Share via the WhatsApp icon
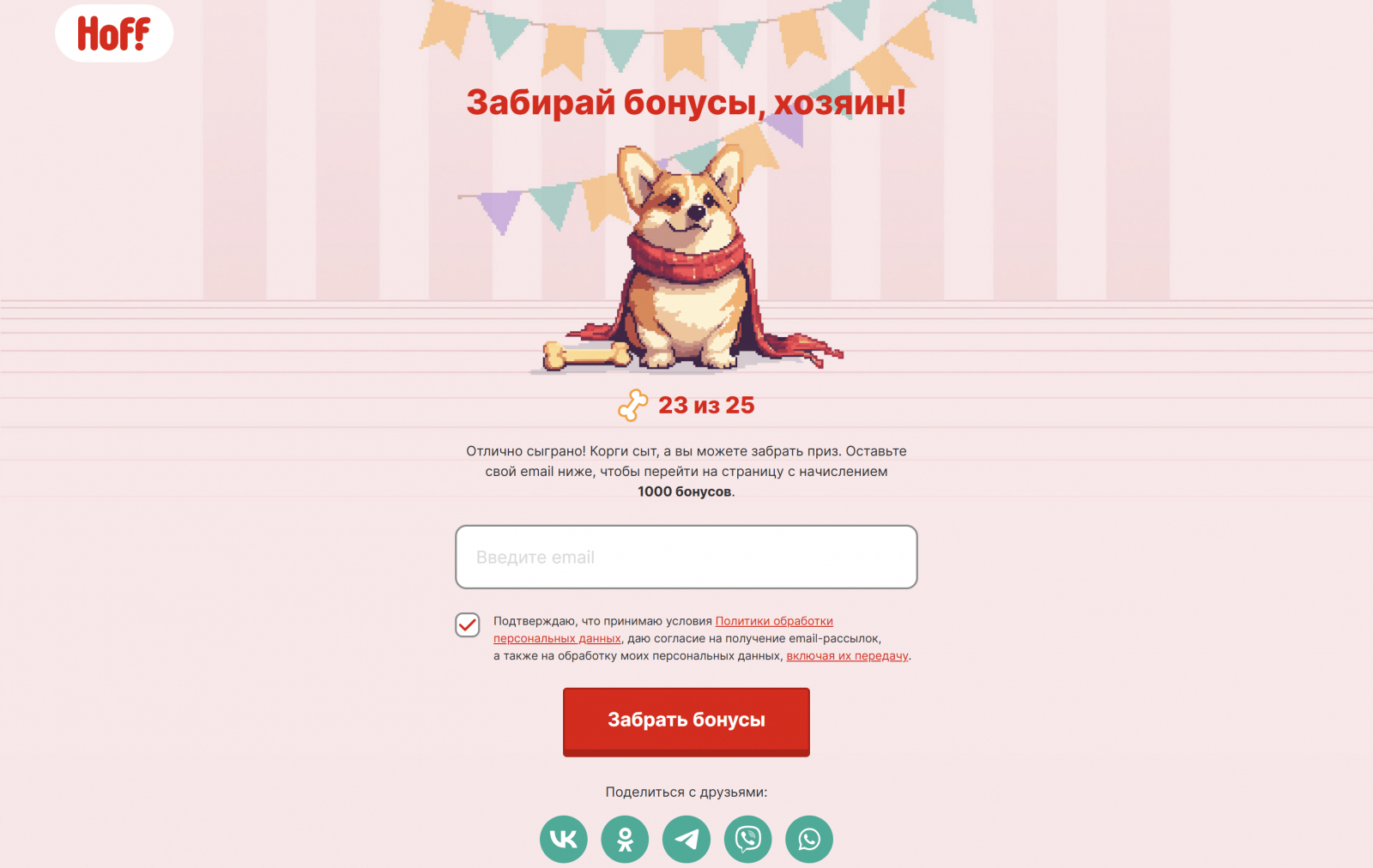 pos(809,839)
